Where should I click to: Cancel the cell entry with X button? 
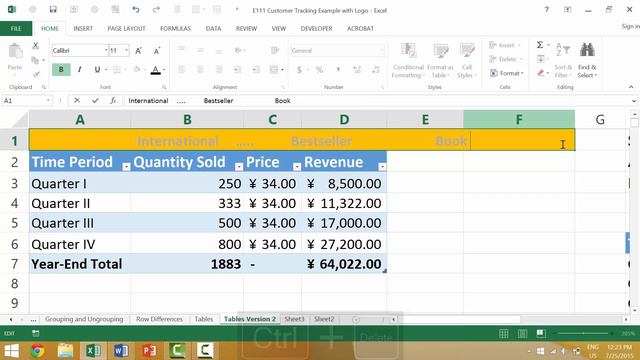pyautogui.click(x=77, y=100)
